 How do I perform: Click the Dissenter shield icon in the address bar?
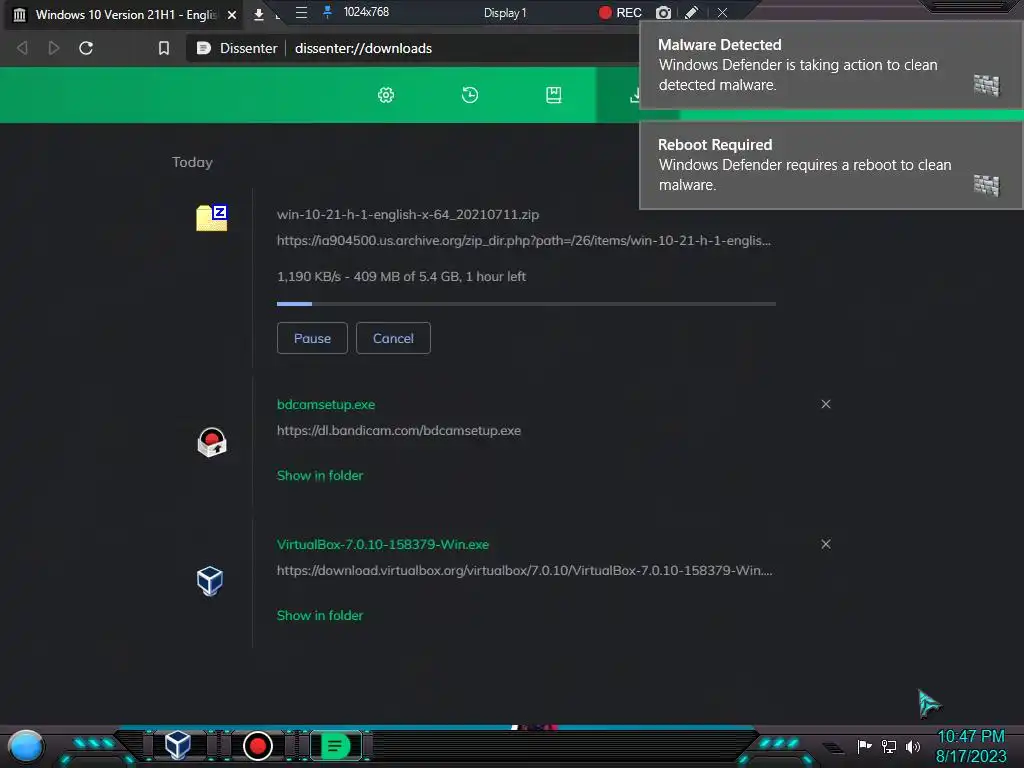204,48
